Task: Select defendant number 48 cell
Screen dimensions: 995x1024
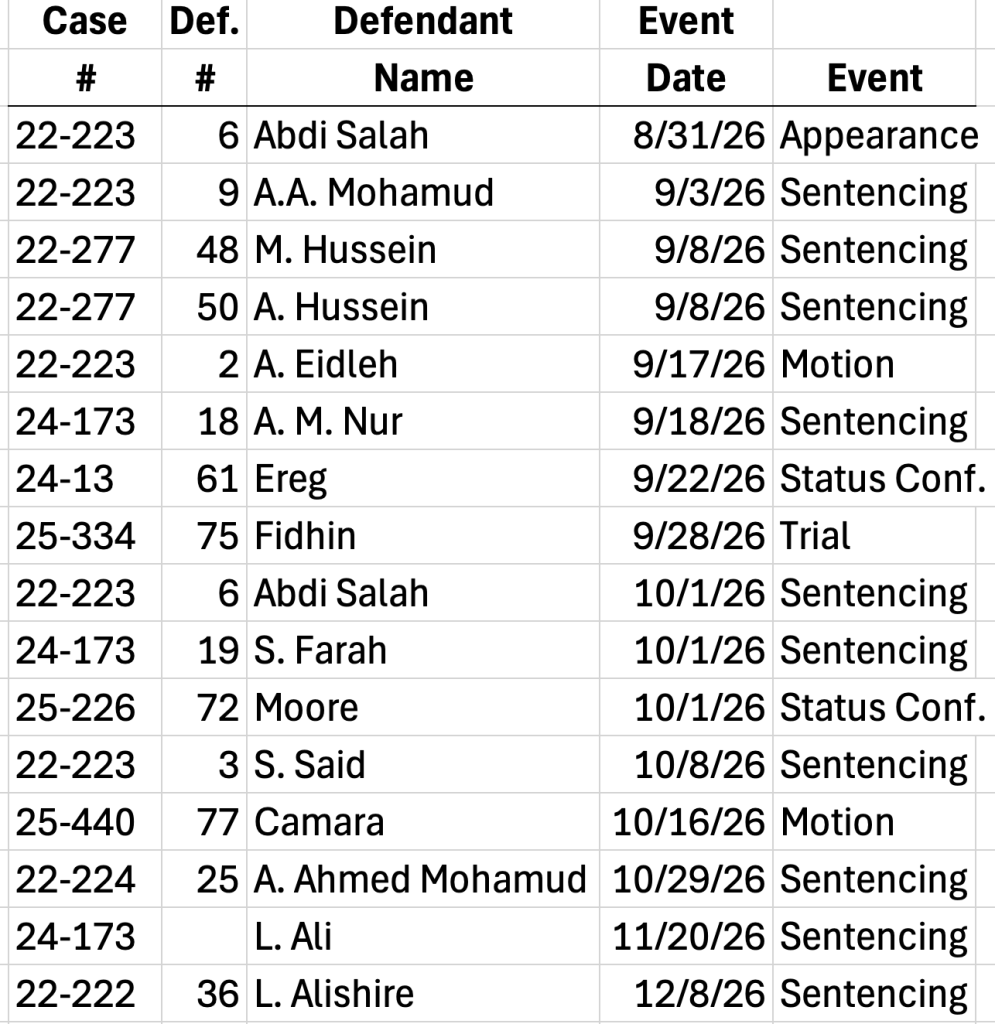Action: click(204, 249)
